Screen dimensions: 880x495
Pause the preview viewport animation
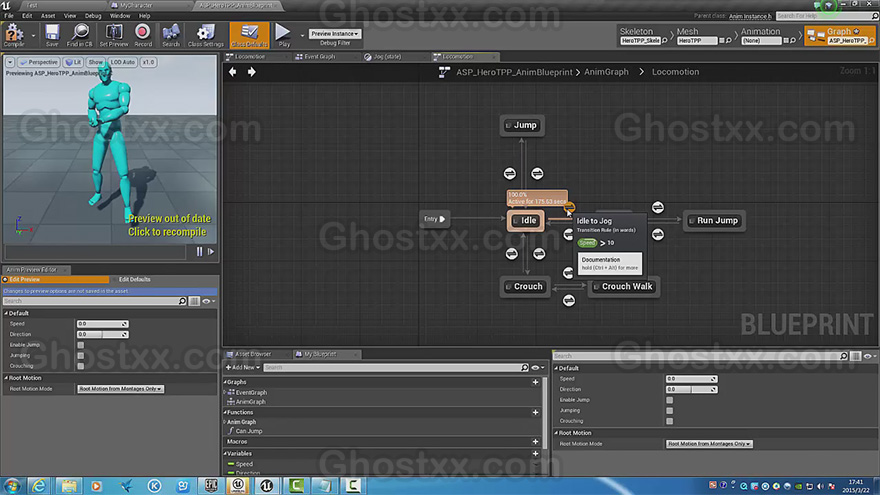tap(199, 251)
